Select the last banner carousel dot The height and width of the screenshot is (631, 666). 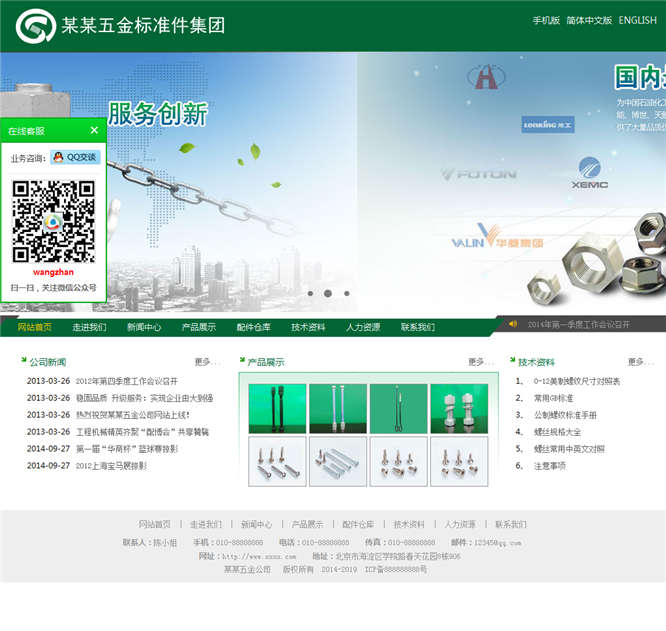(x=346, y=294)
